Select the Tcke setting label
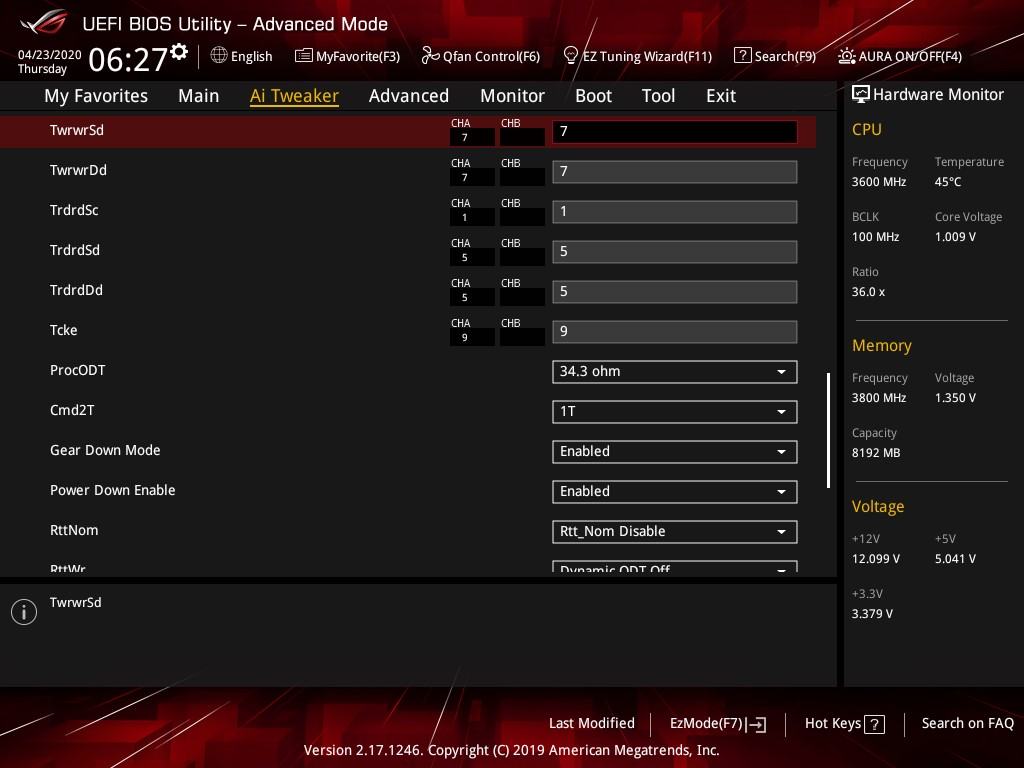This screenshot has width=1024, height=768. pyautogui.click(x=63, y=330)
